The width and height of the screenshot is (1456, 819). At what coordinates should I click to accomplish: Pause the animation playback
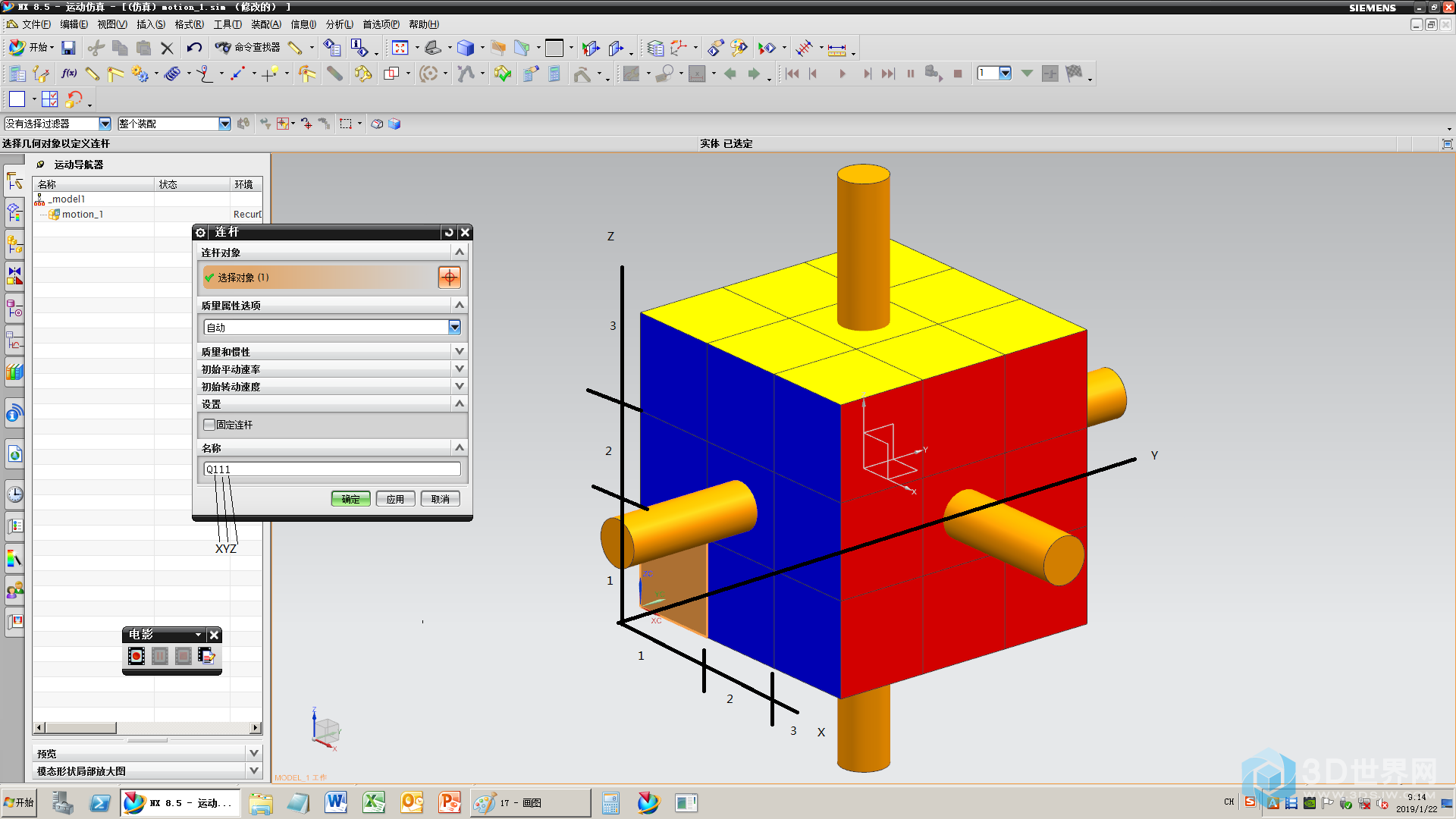[911, 74]
